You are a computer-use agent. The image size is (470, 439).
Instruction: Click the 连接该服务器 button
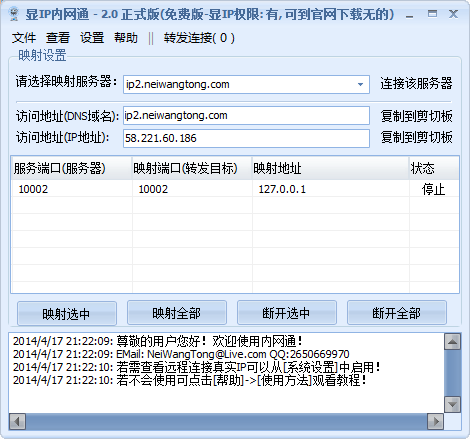coord(416,83)
